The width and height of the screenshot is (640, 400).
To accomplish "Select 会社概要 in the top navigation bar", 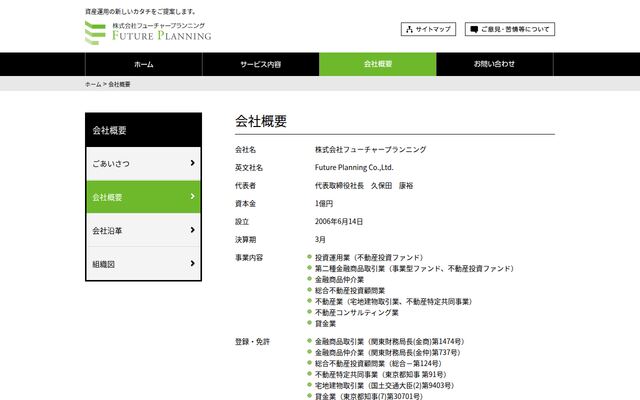I will 378,64.
